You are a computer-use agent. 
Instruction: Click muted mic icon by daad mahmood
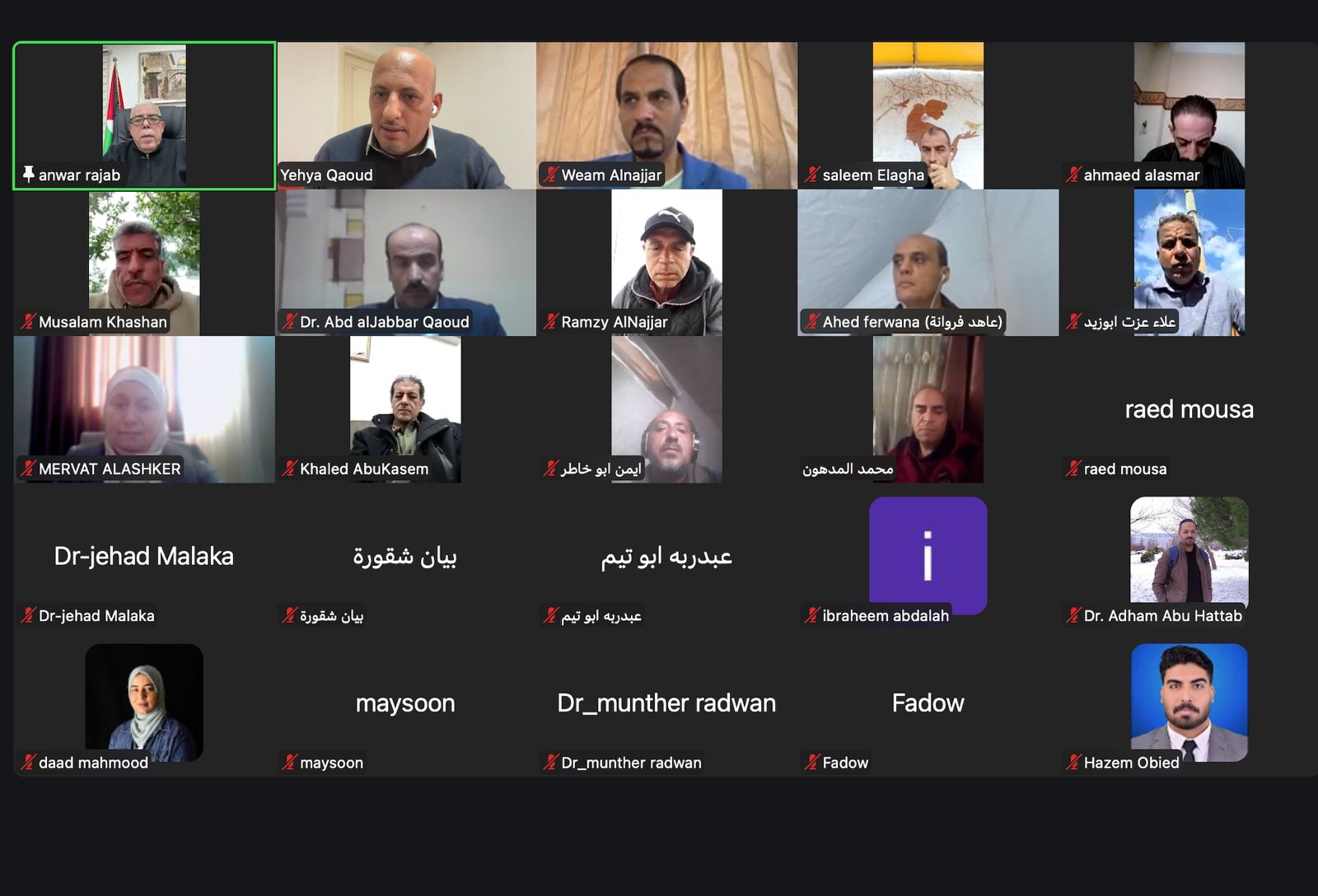[28, 762]
